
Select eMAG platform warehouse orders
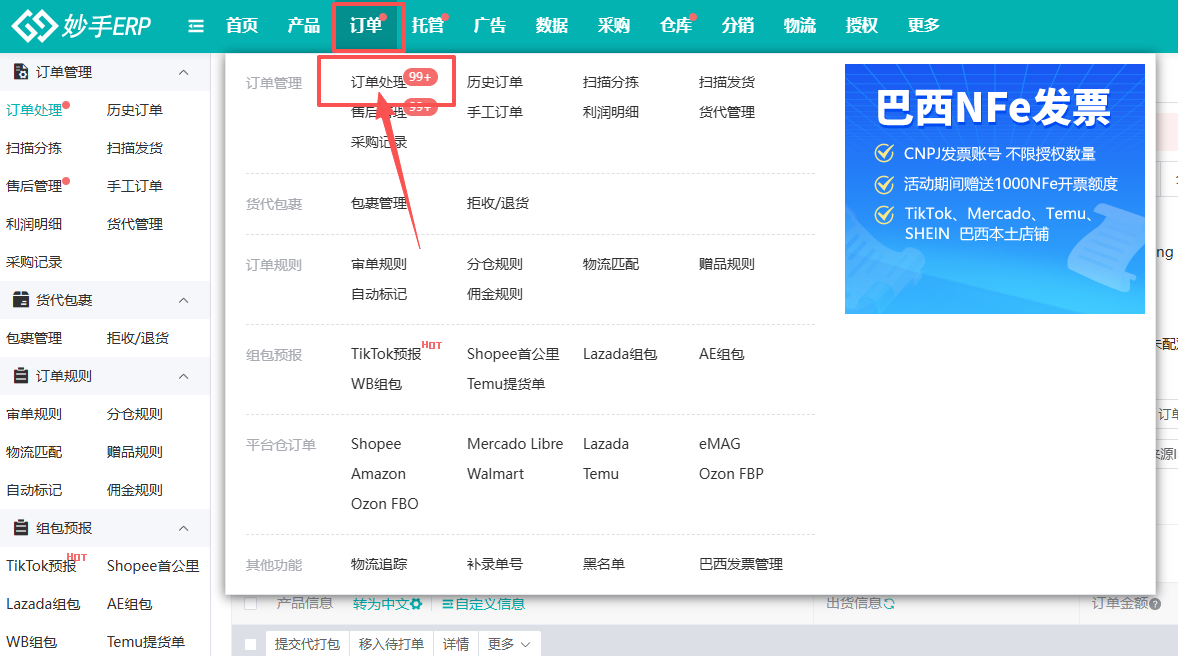pyautogui.click(x=719, y=444)
